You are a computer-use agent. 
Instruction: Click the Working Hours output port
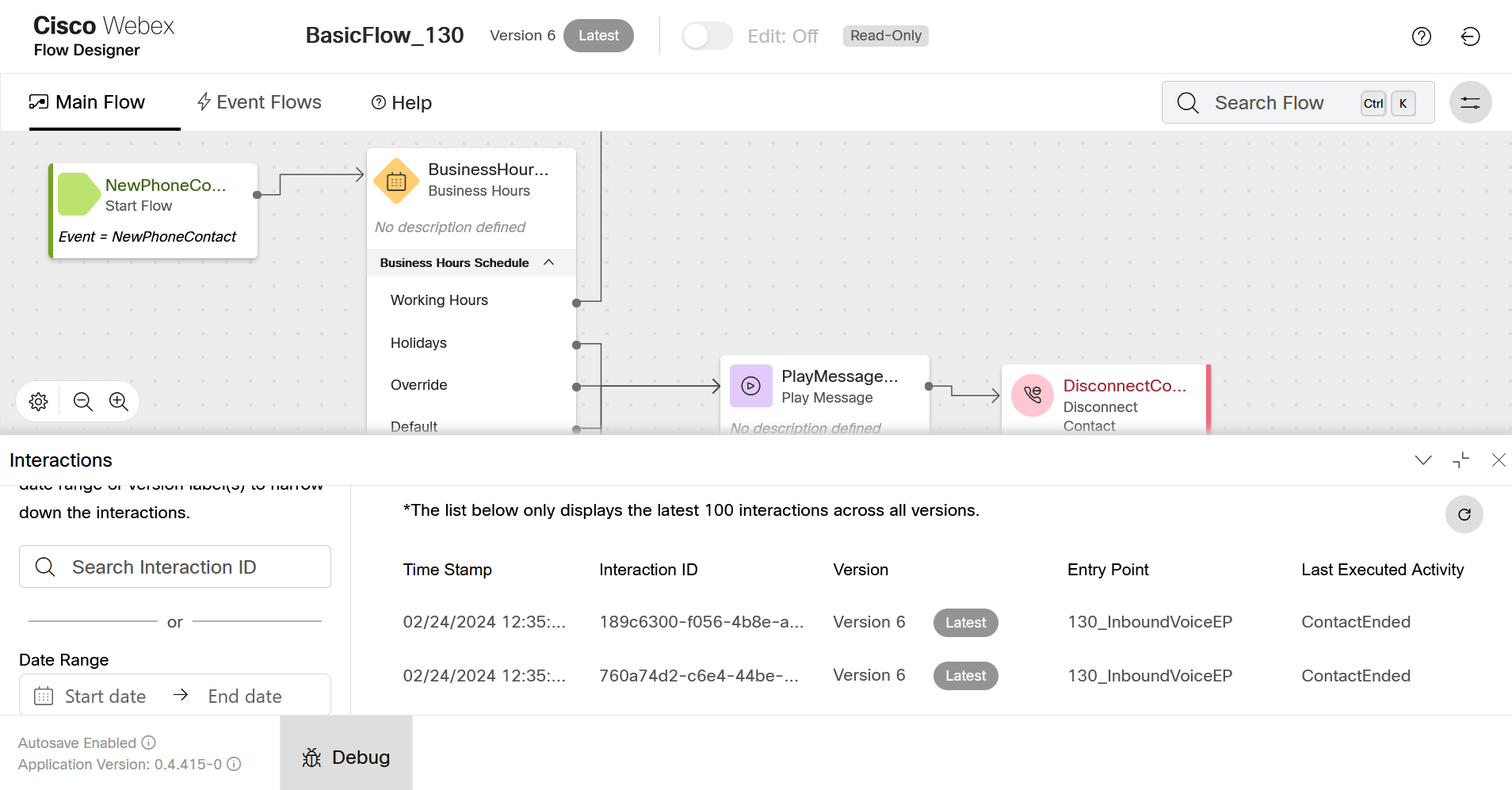576,303
